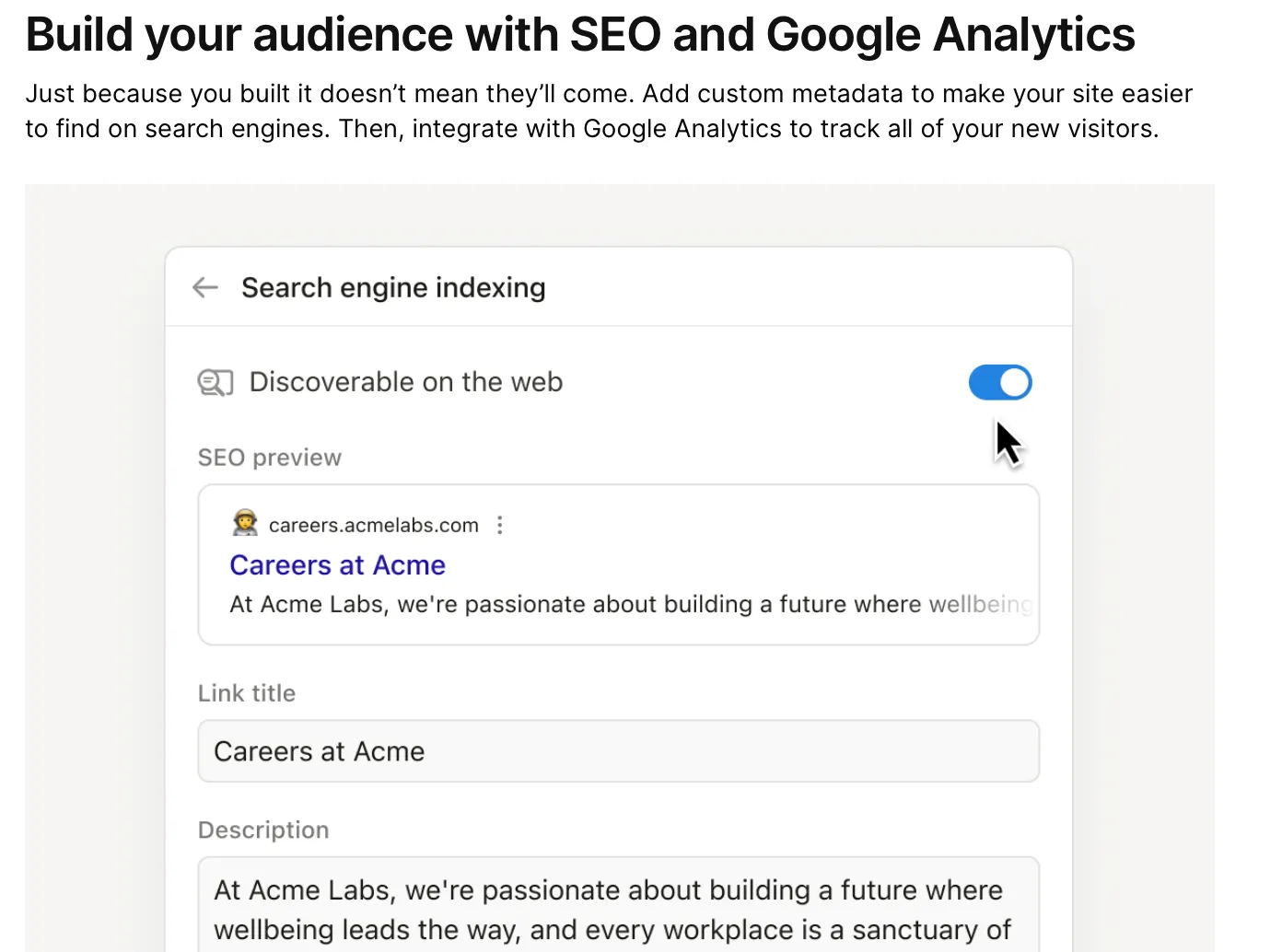
Task: Toggle off Discoverable on the web switch
Action: [x=1000, y=382]
